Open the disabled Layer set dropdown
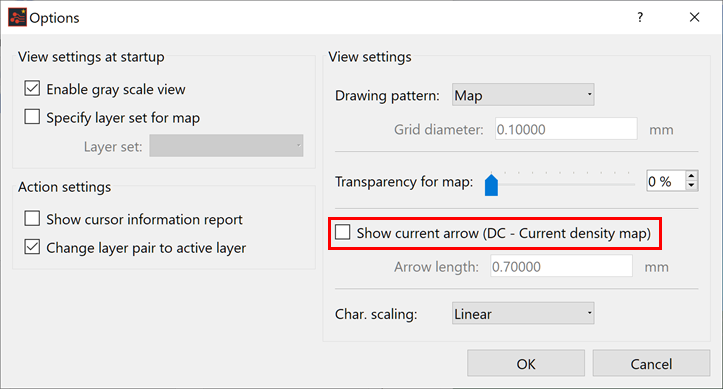723x389 pixels. [226, 146]
